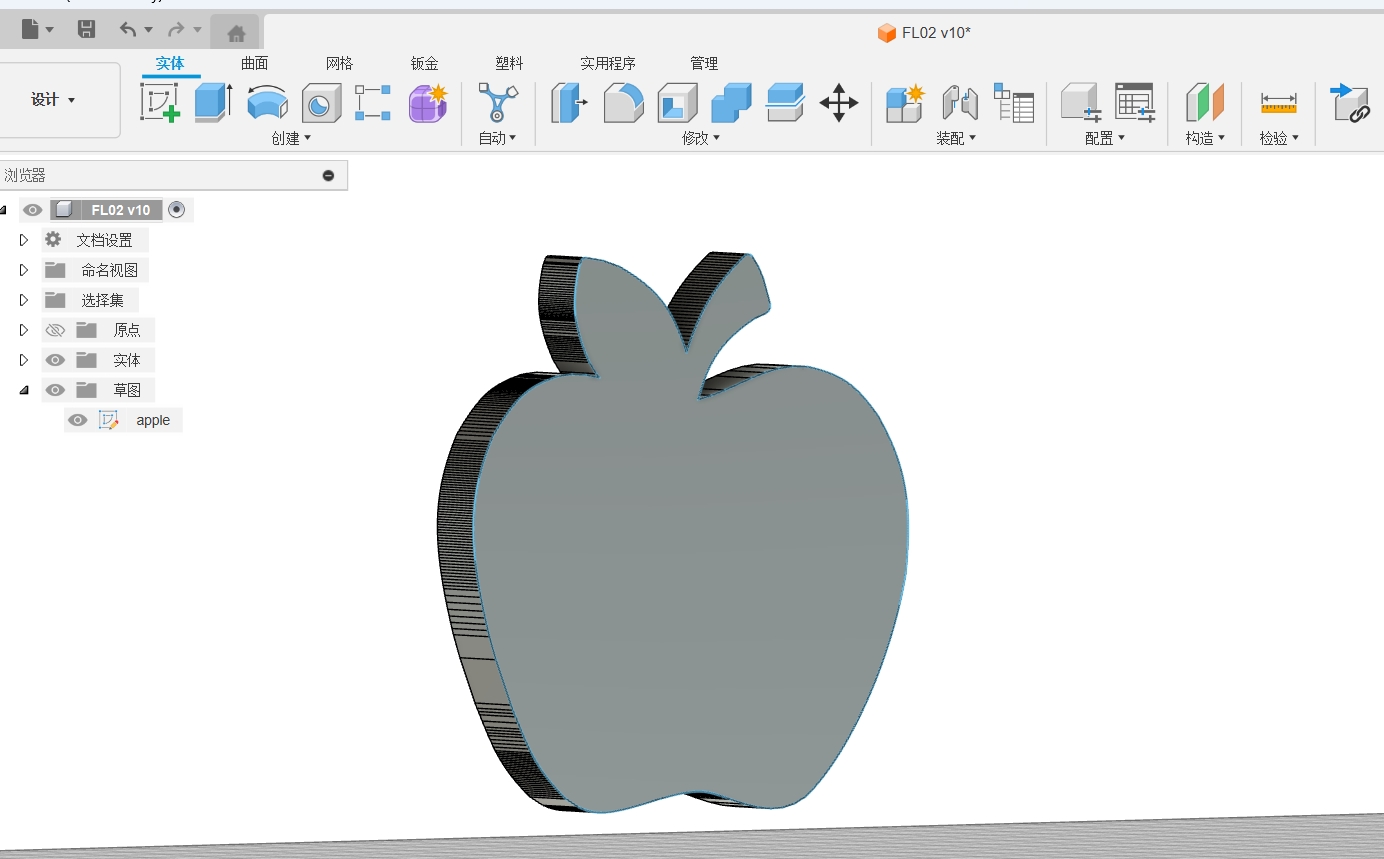Select the Hole tool
1384x859 pixels.
321,103
